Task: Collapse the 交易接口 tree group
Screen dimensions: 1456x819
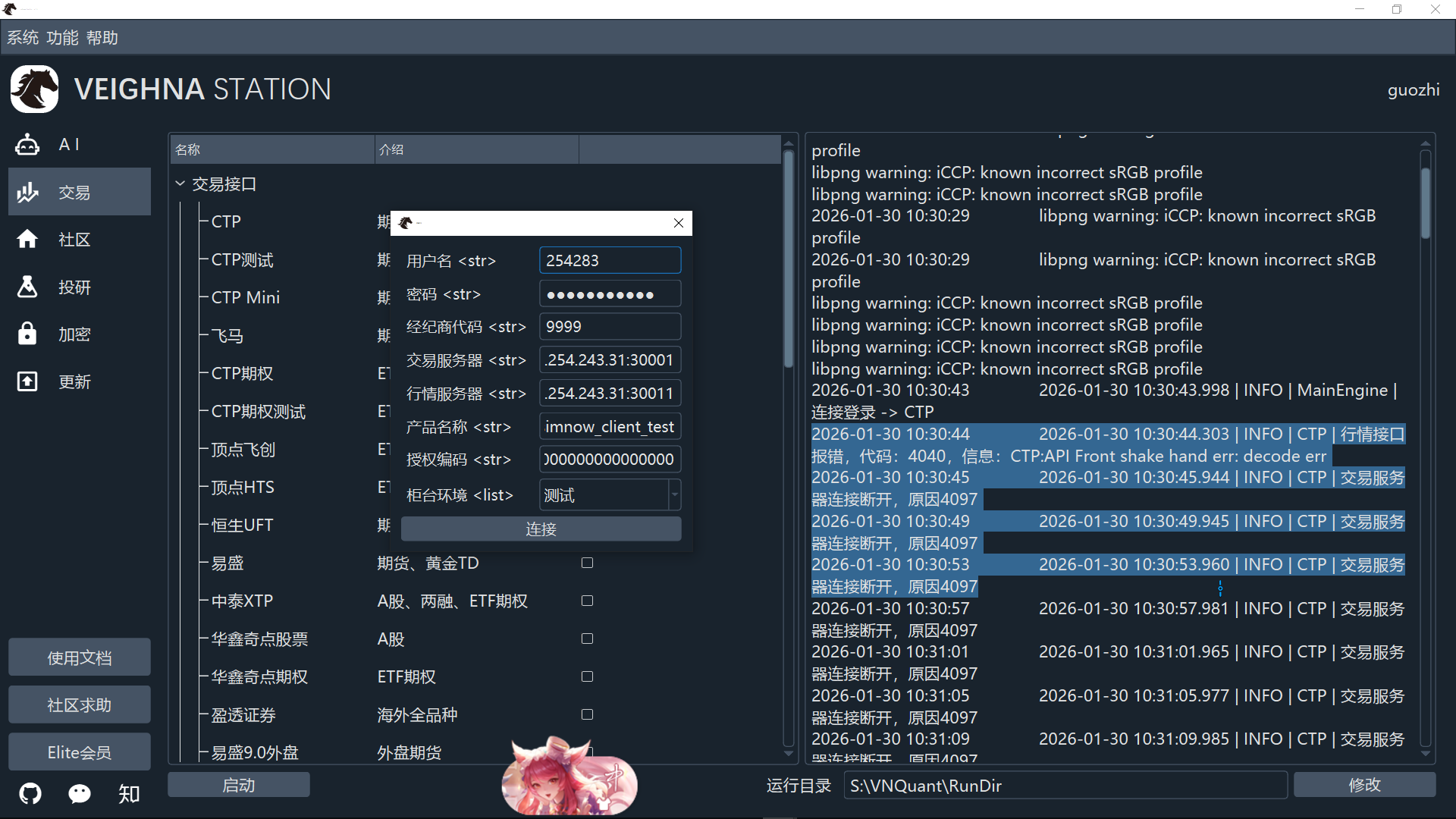Action: 180,184
